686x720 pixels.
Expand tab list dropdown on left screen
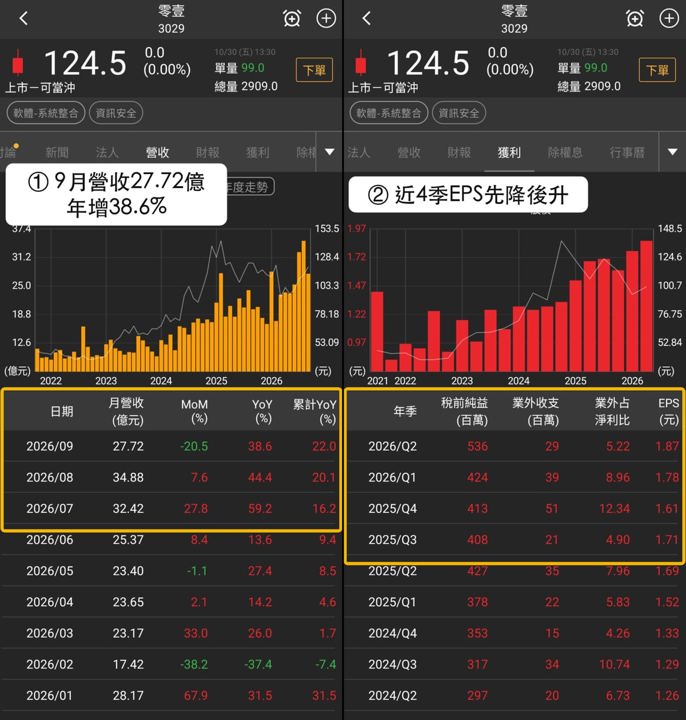pos(330,152)
